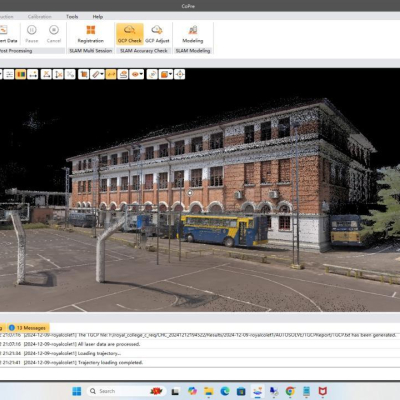Run the GCP Check tool

click(x=130, y=34)
